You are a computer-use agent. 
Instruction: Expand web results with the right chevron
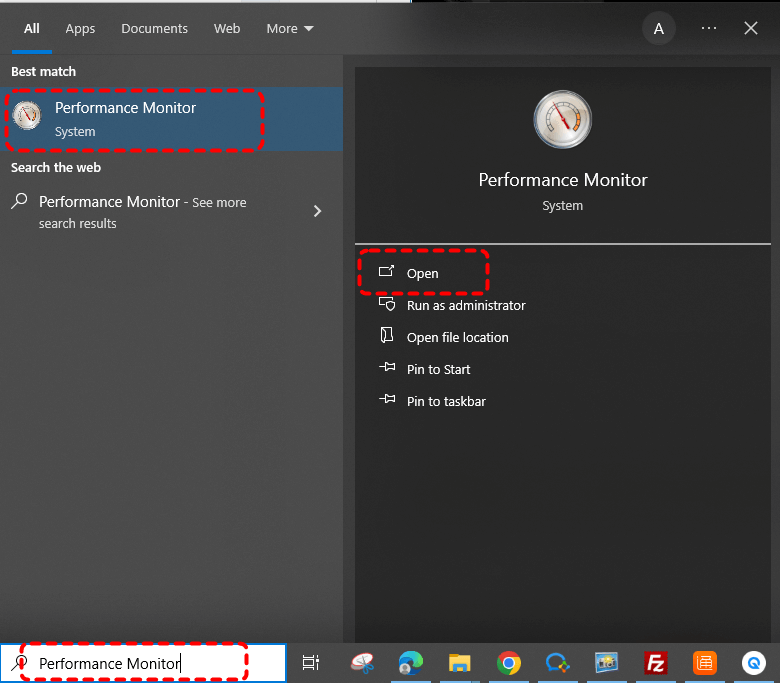pos(318,211)
